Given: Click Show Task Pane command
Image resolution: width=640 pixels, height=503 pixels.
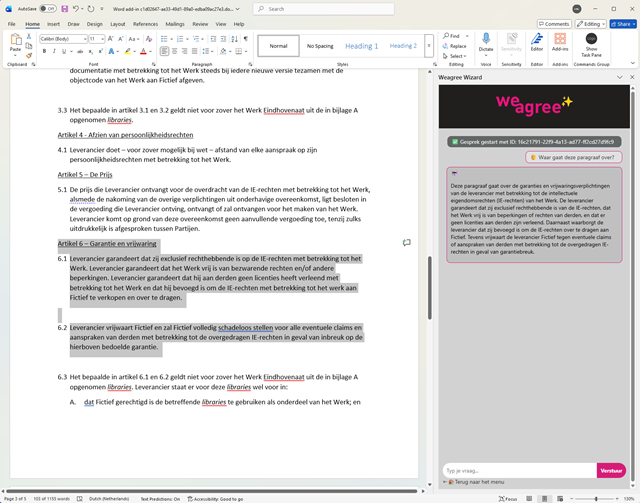Looking at the screenshot, I should (591, 45).
